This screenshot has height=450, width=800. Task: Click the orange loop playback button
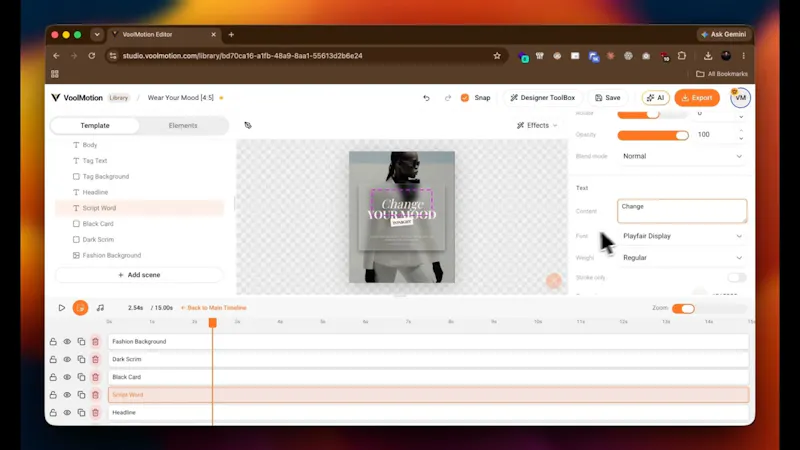(80, 308)
